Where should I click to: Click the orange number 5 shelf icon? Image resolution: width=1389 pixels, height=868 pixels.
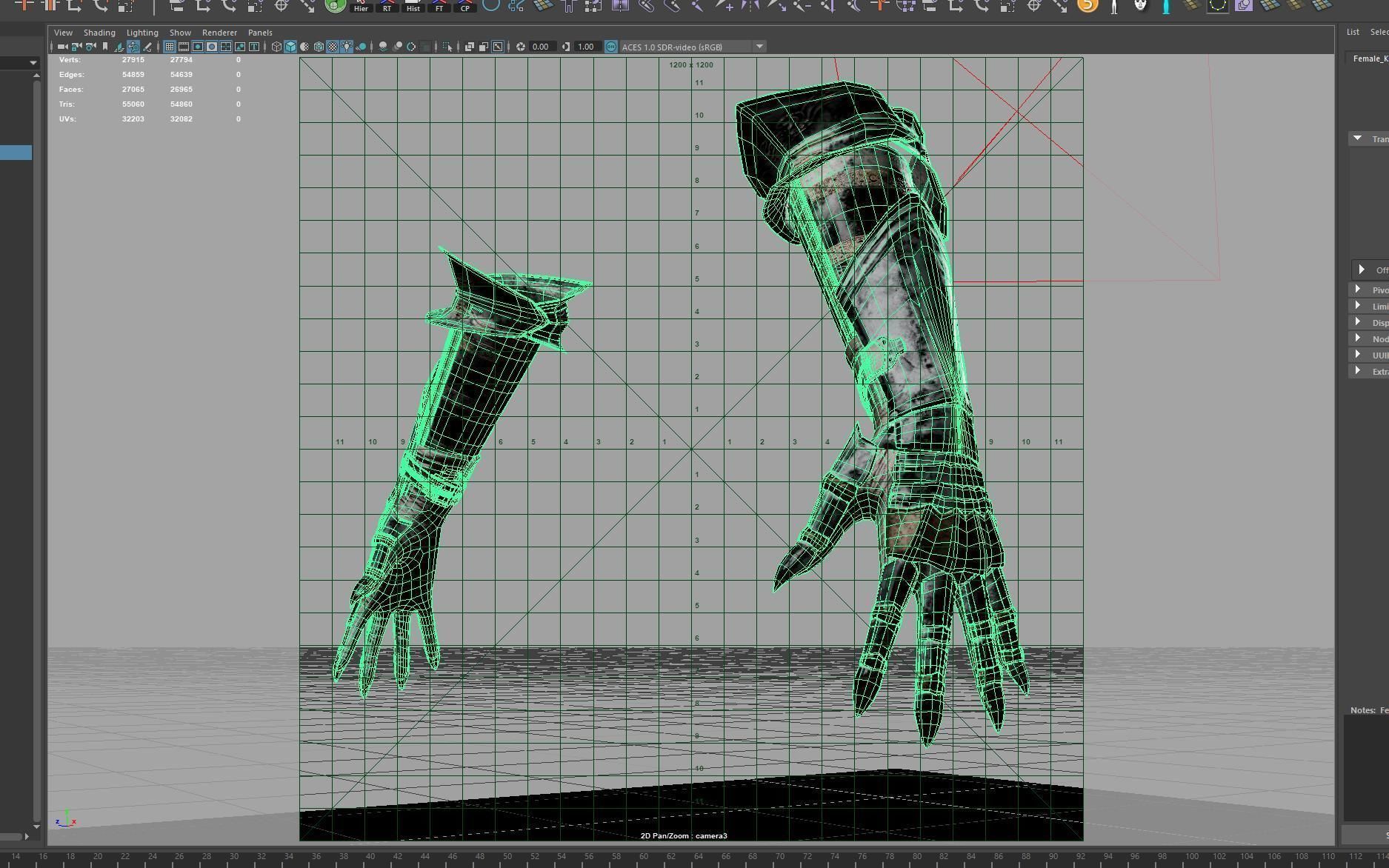(1087, 5)
